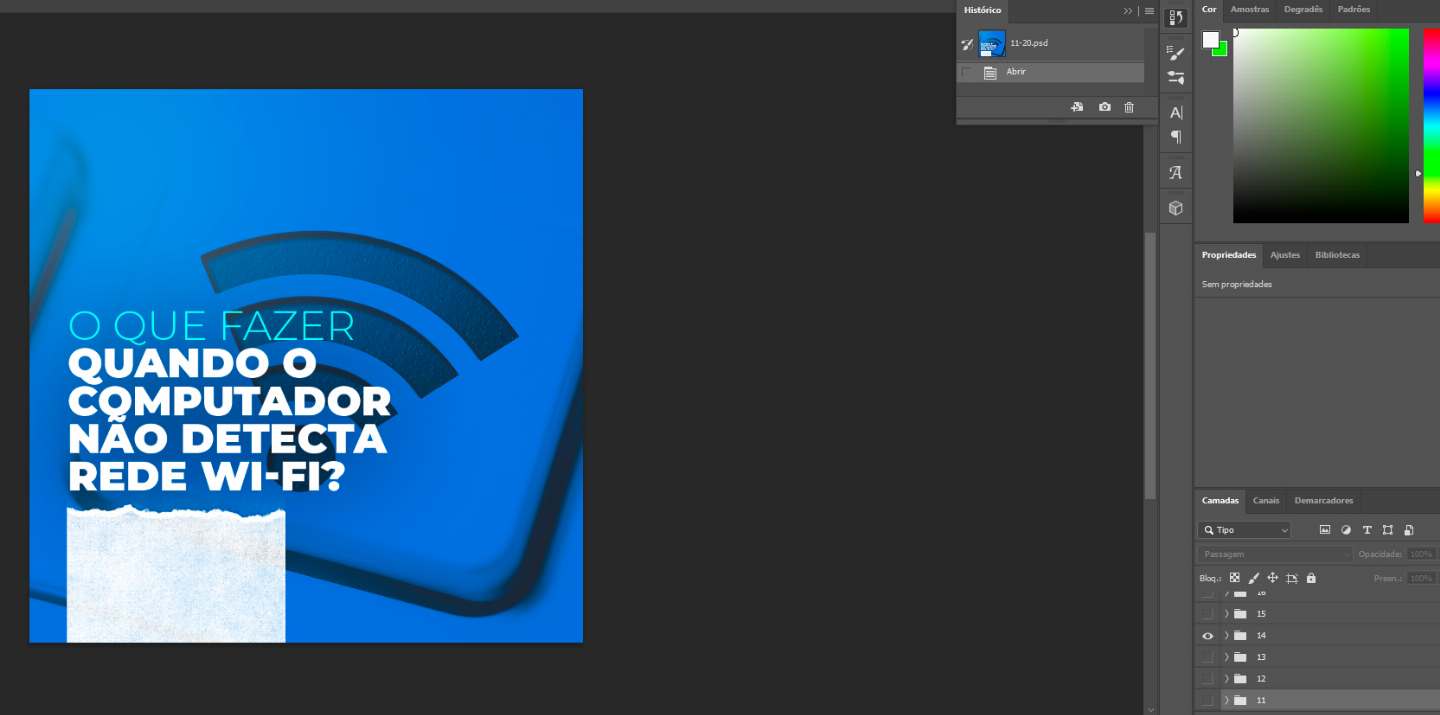This screenshot has height=715, width=1440.
Task: Open the Paragraph panel icon
Action: [x=1176, y=137]
